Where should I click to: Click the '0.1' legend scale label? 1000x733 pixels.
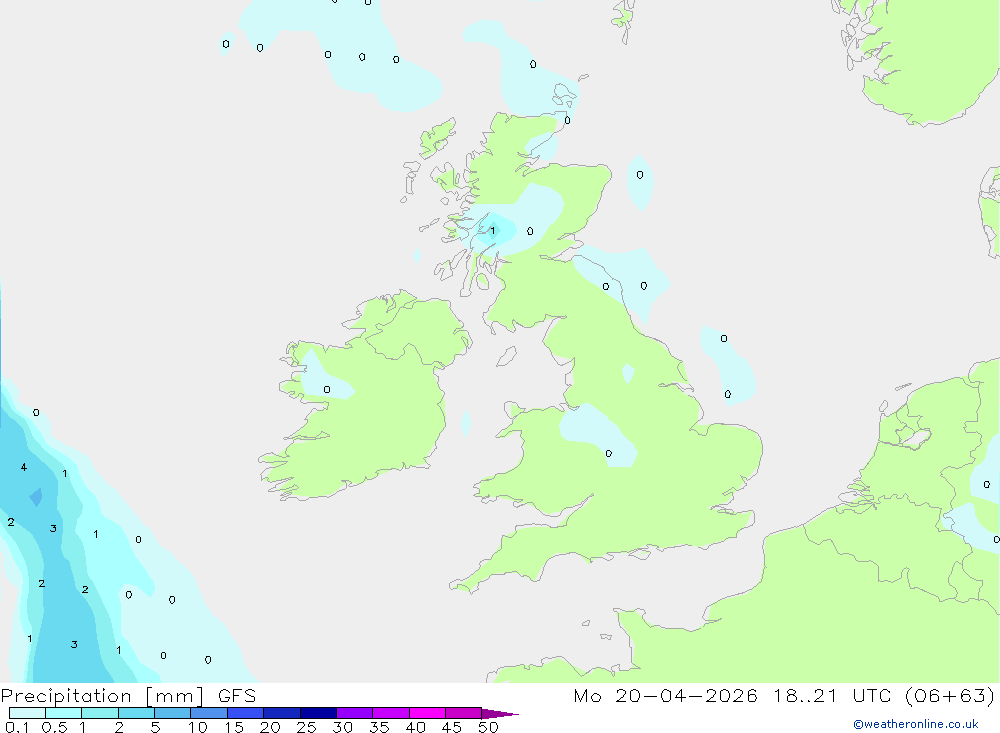coord(17,727)
